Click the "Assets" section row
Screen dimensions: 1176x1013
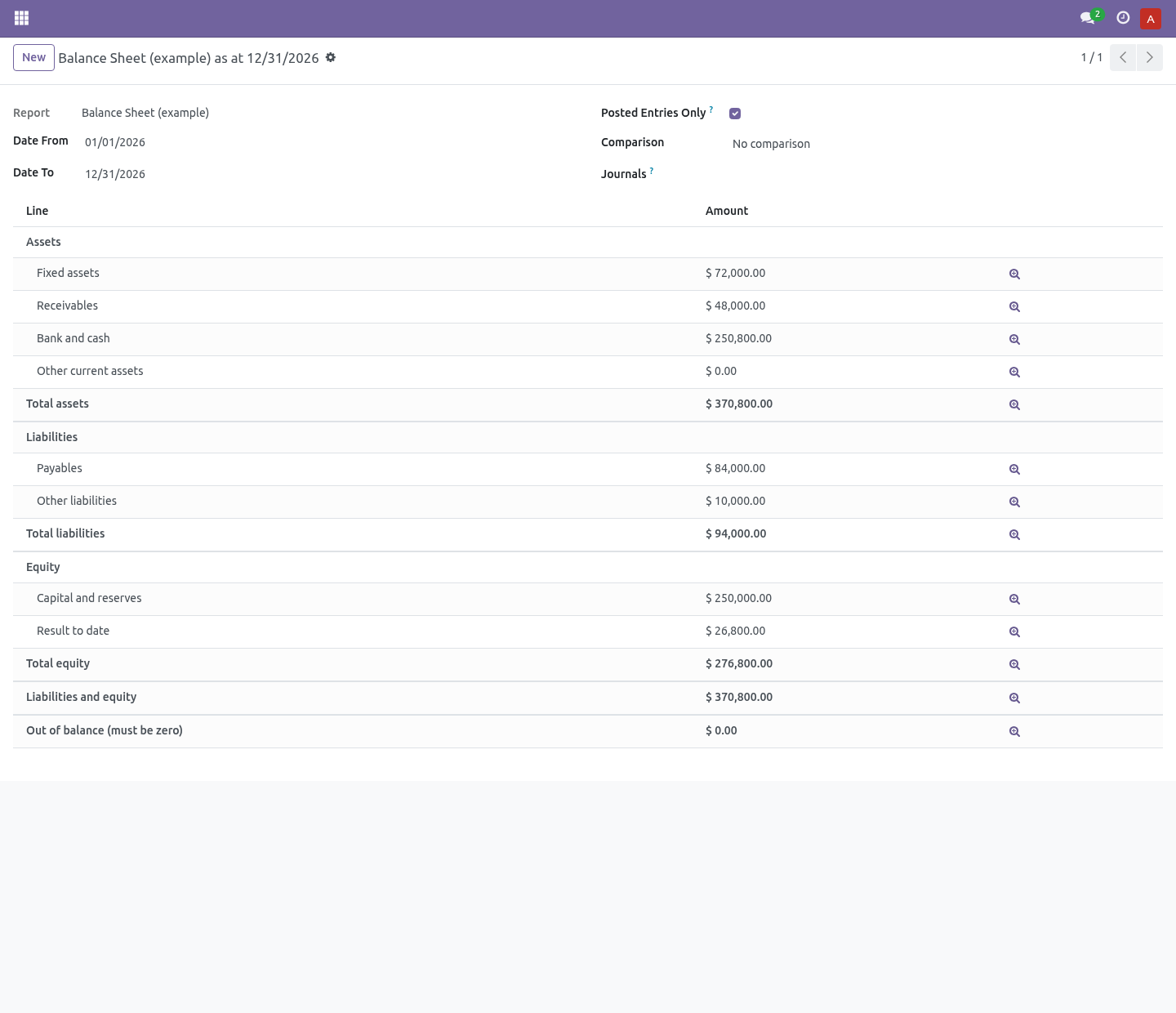coord(588,243)
